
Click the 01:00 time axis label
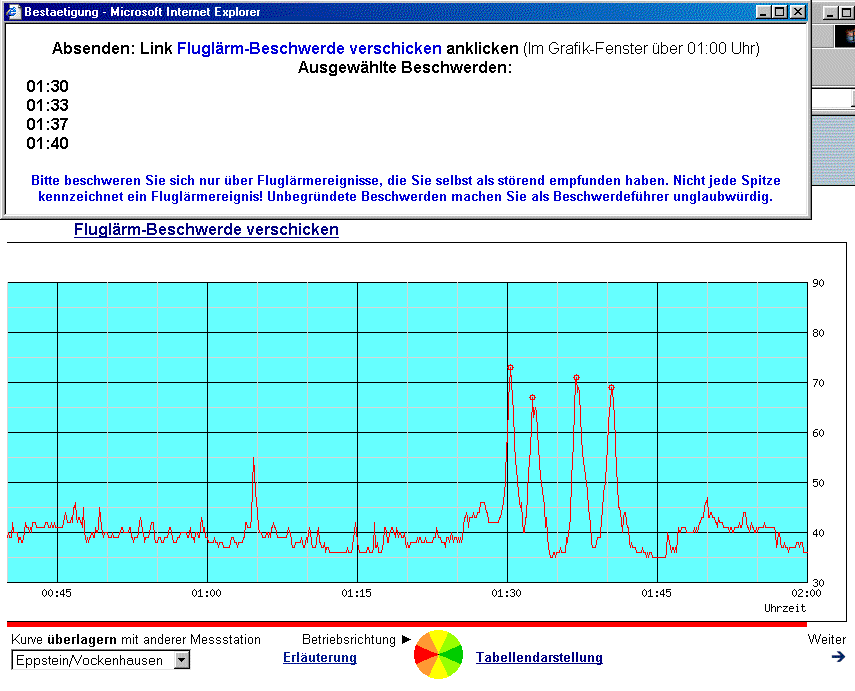pos(206,593)
